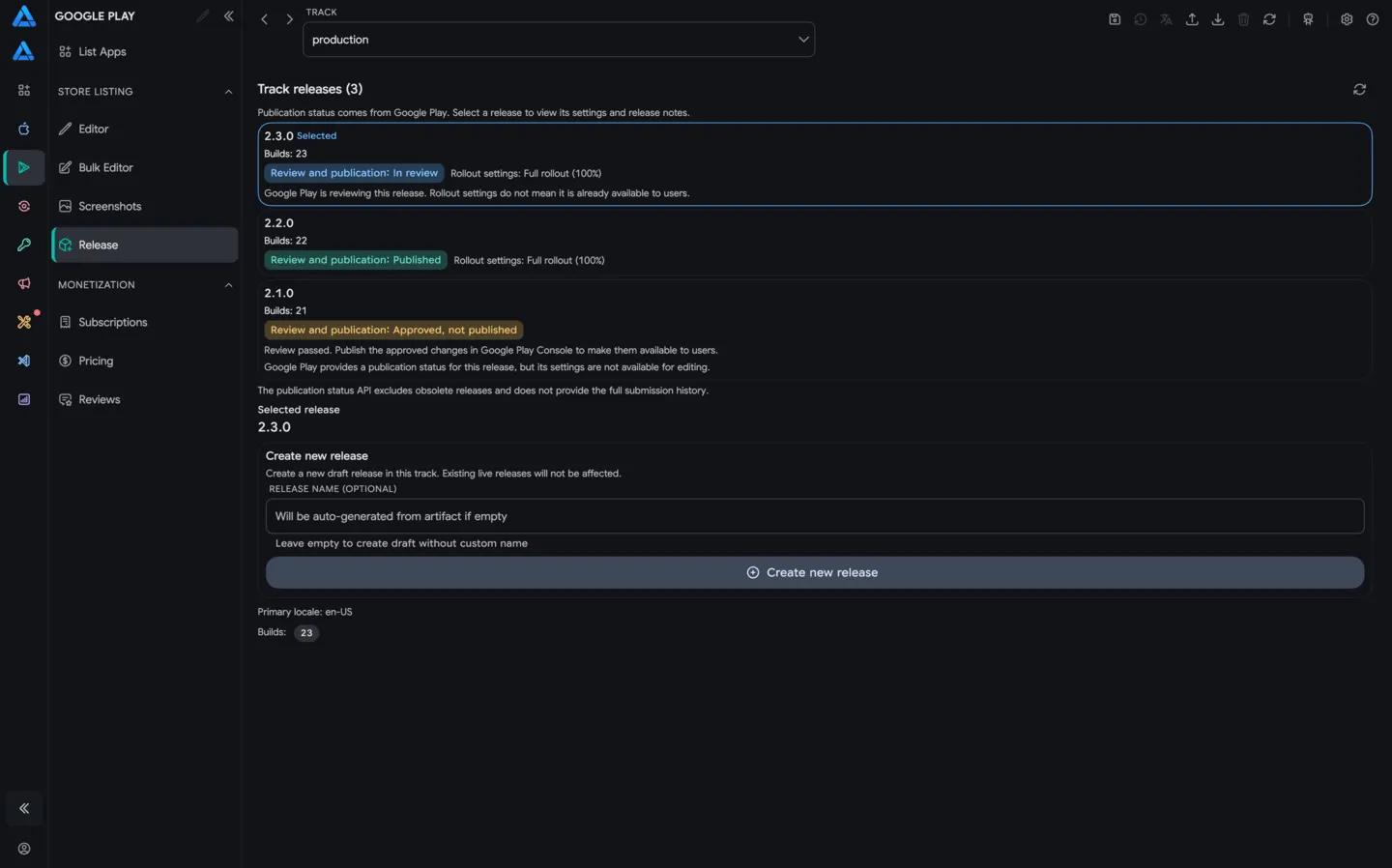Open the robot assistant icon
Viewport: 1392px width, 868px height.
1308,19
